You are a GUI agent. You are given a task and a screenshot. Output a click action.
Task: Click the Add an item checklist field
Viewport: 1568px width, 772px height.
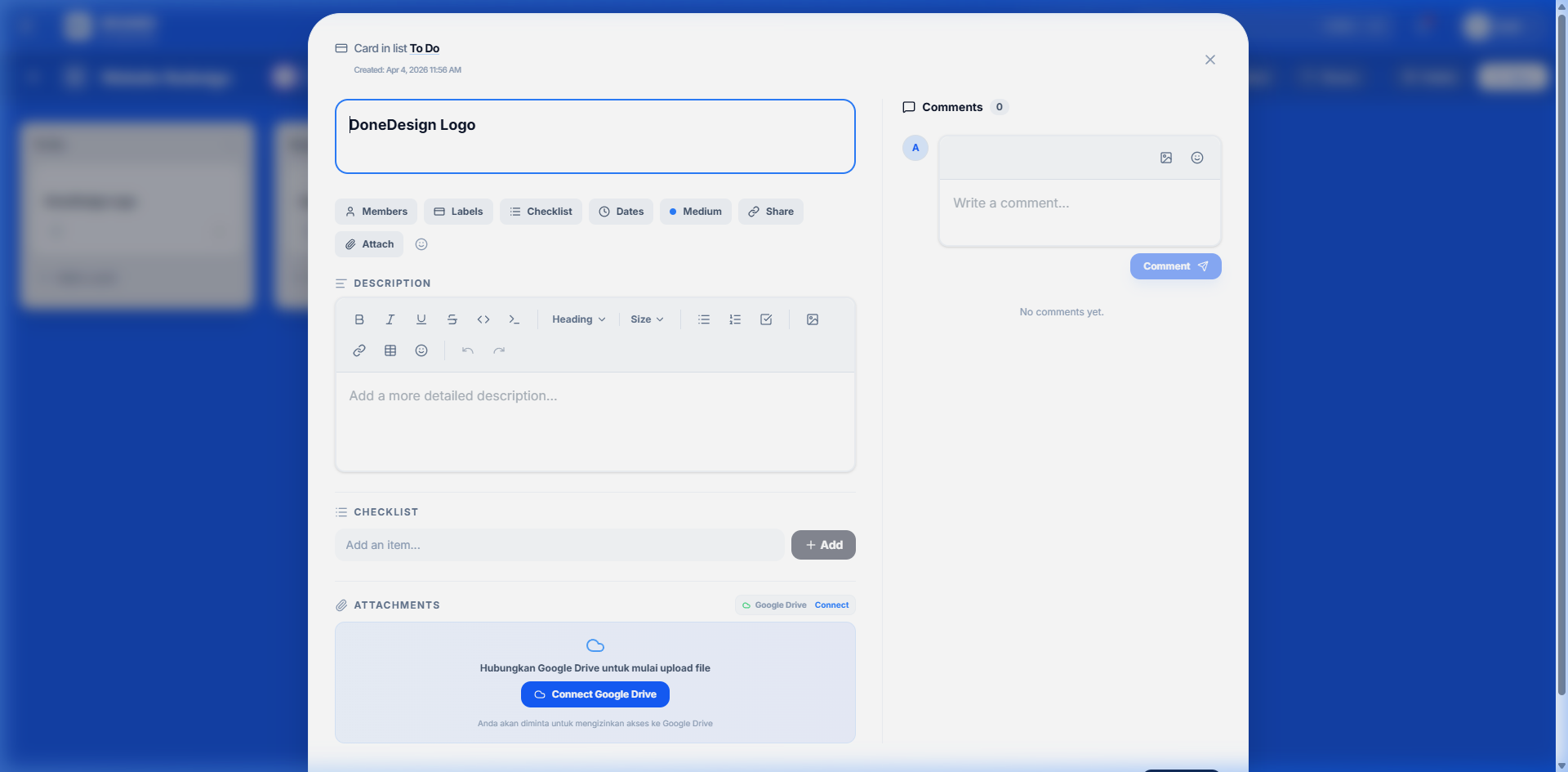[x=559, y=545]
